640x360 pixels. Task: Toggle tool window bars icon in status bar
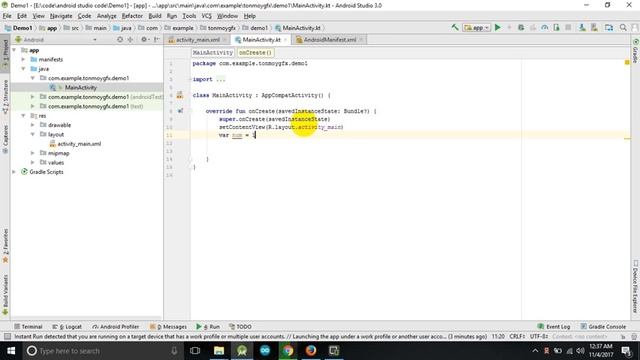[x=7, y=336]
